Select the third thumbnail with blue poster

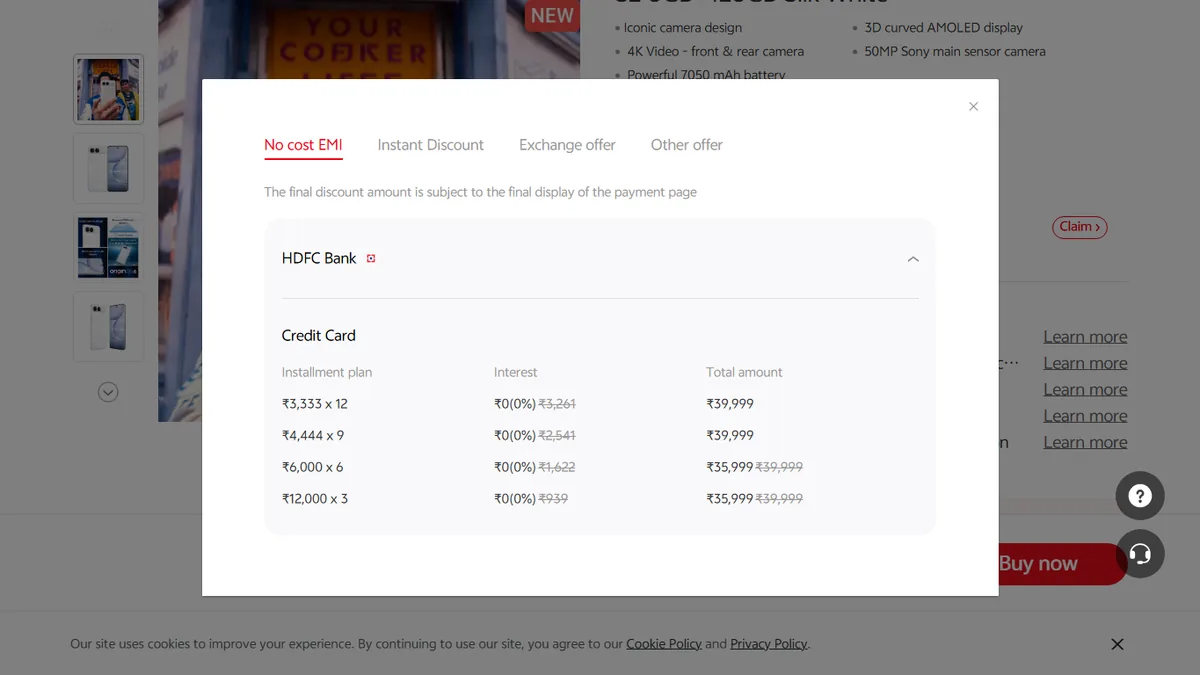coord(108,248)
